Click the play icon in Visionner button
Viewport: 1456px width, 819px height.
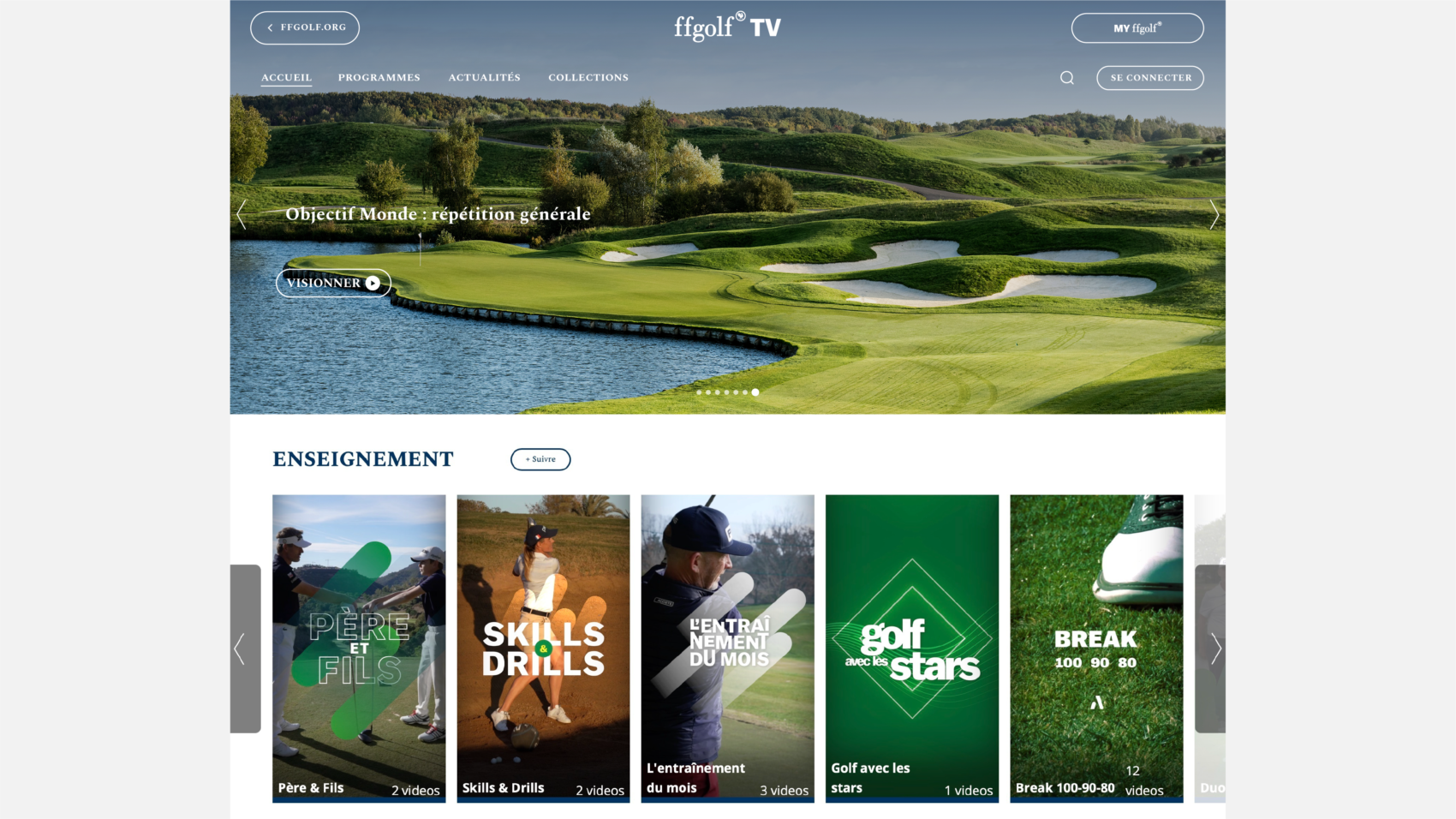[373, 283]
